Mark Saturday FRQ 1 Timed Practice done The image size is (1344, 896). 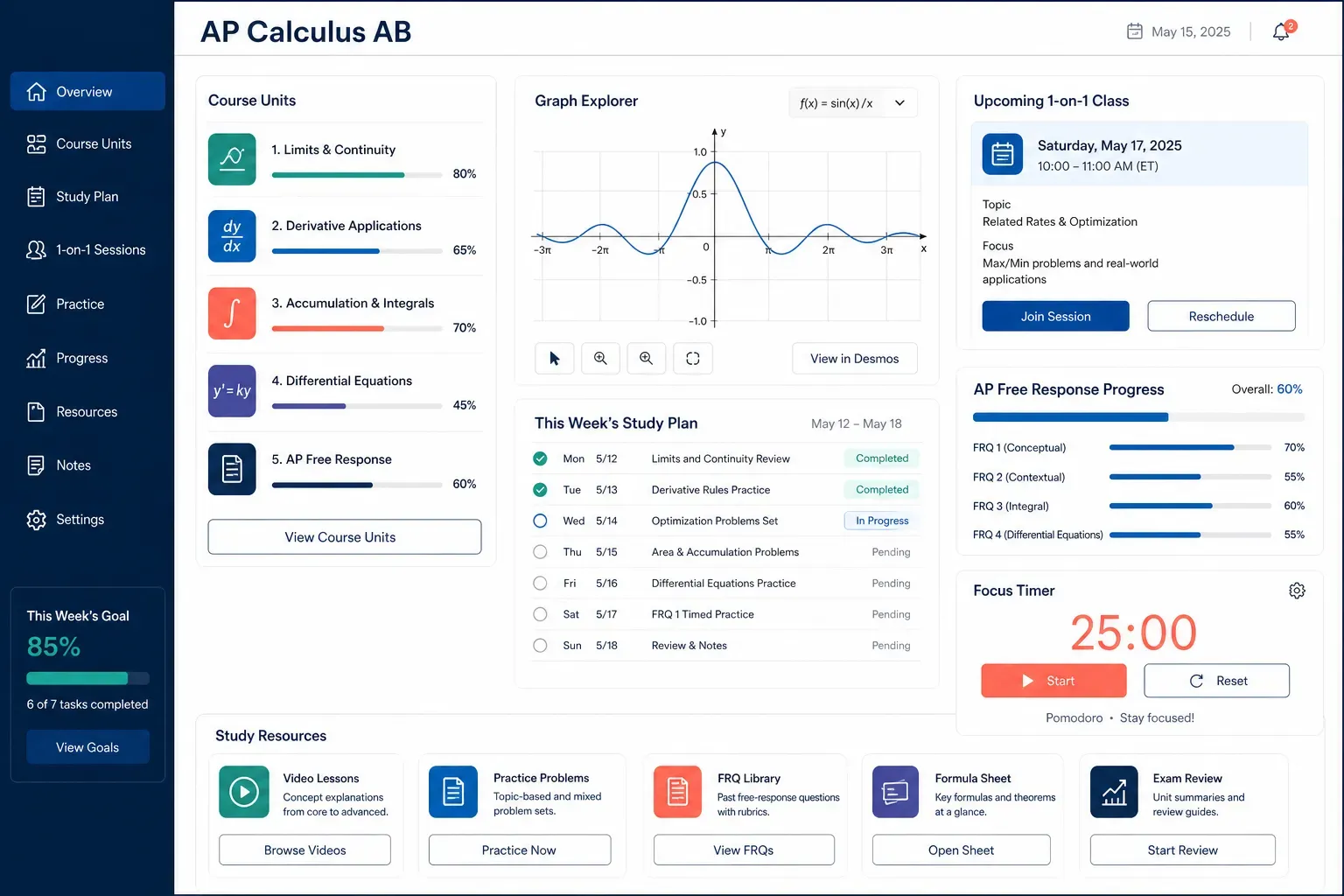540,614
